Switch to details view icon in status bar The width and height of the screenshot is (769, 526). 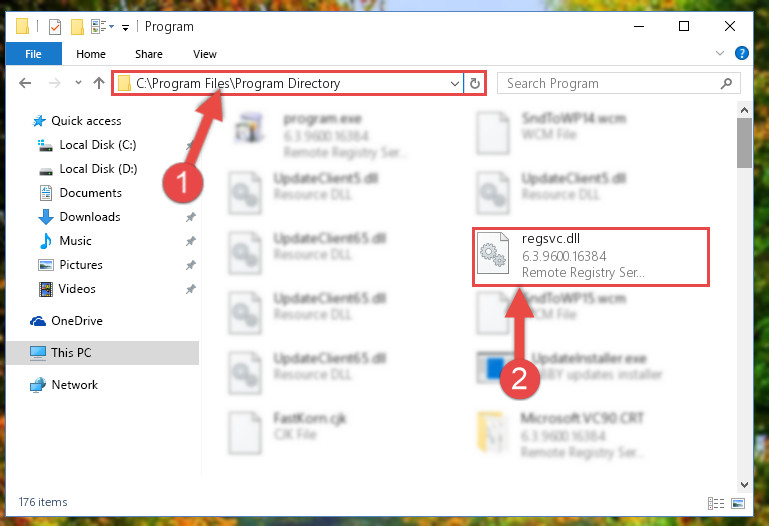point(716,503)
